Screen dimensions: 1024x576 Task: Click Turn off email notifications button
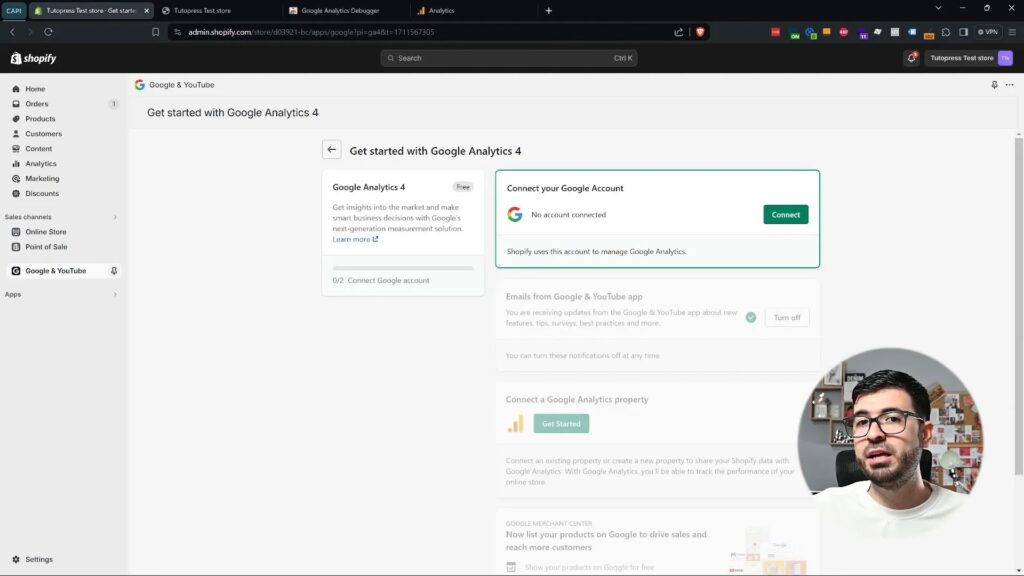tap(787, 317)
